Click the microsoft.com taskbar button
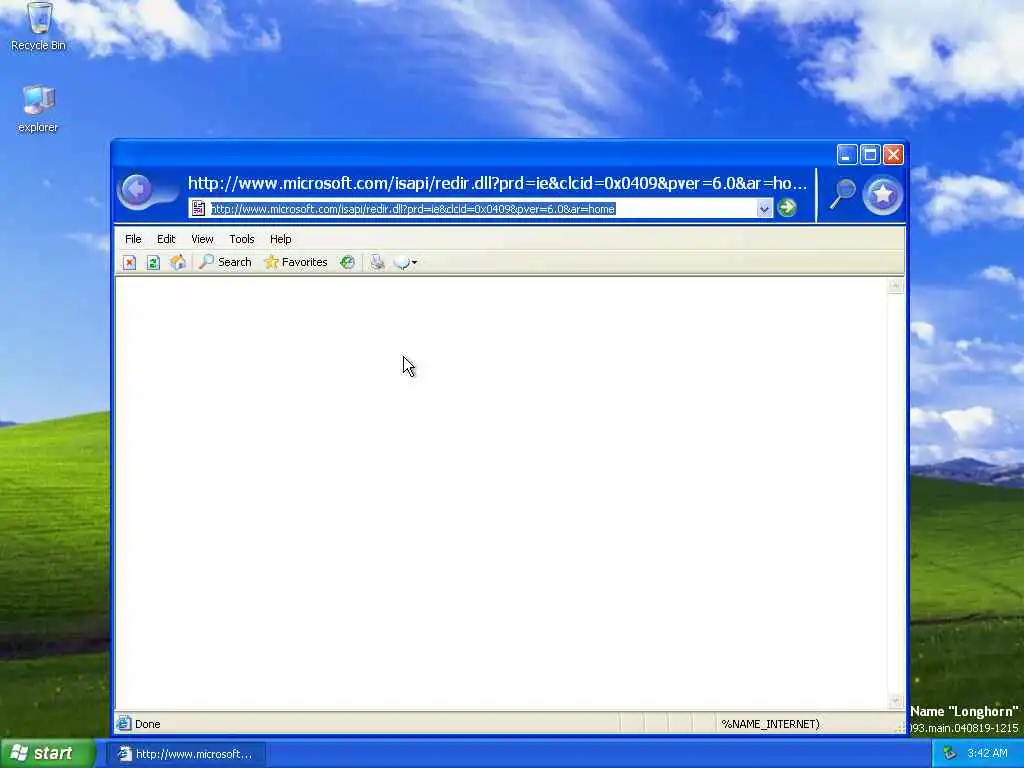 187,754
